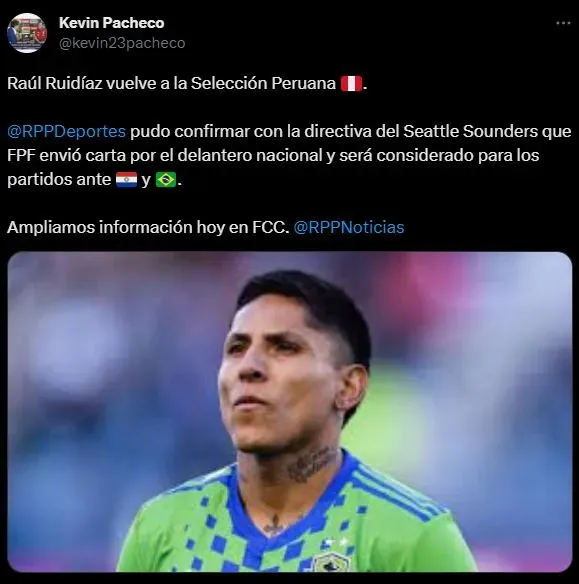The width and height of the screenshot is (579, 584).
Task: Open the @RPPNoticias mention link
Action: (x=349, y=227)
